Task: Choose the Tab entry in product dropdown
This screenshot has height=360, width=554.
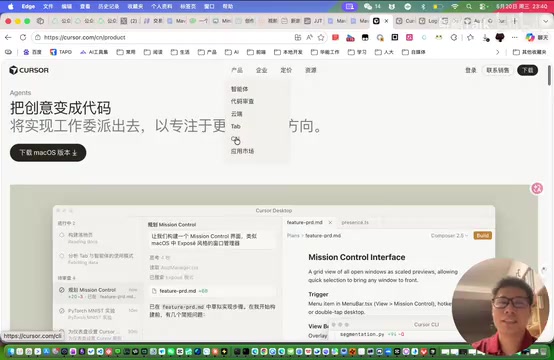Action: pyautogui.click(x=236, y=126)
